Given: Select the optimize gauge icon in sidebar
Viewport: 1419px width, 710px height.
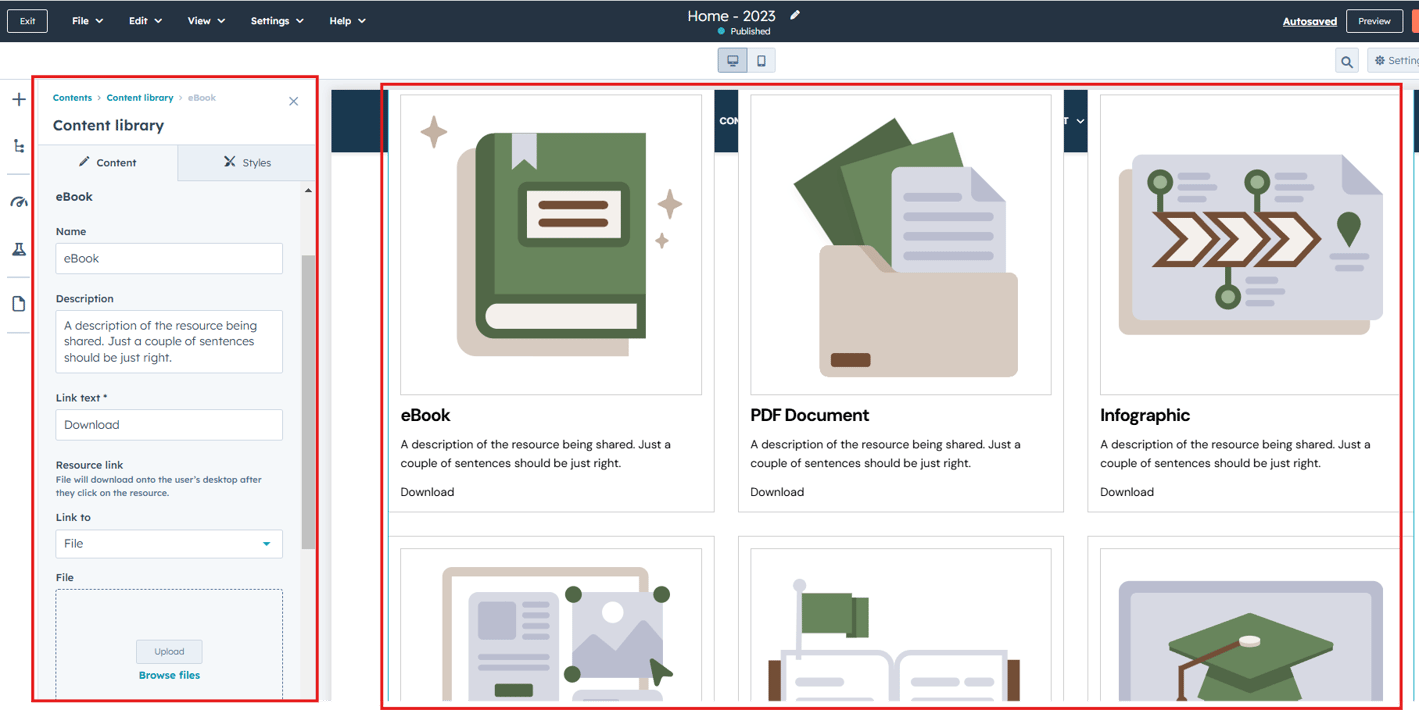Looking at the screenshot, I should pyautogui.click(x=18, y=202).
